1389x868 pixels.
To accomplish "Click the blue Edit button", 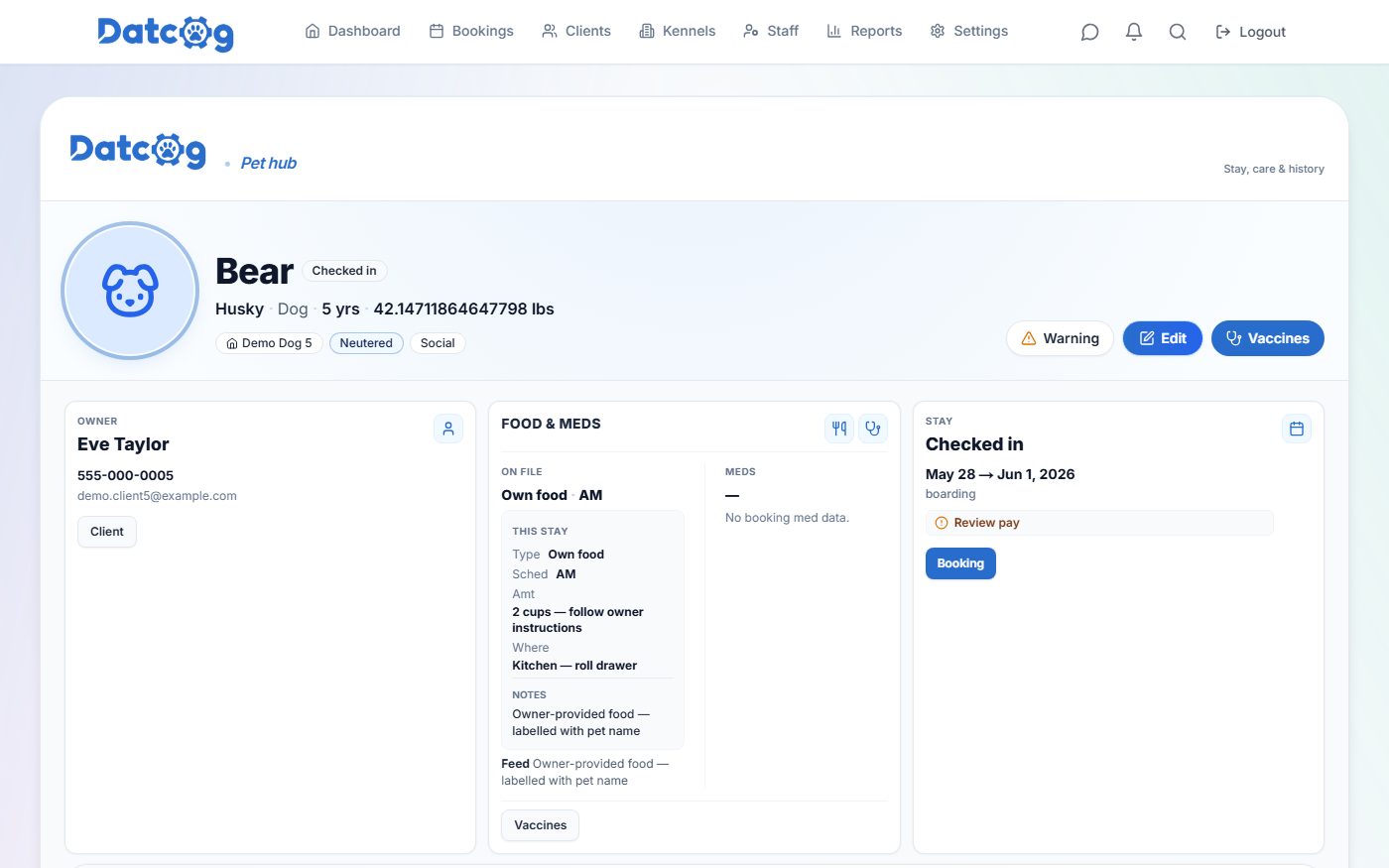I will pos(1163,338).
